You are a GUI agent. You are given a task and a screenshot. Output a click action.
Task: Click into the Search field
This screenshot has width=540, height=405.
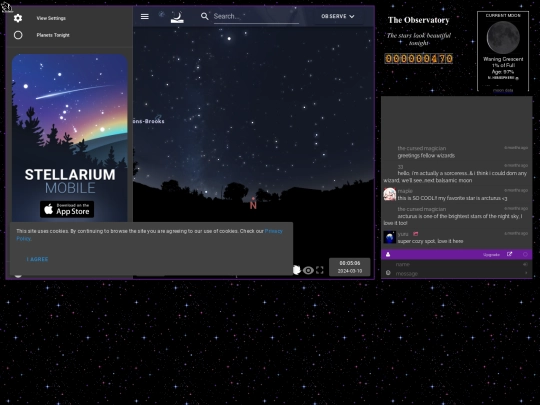pyautogui.click(x=256, y=17)
